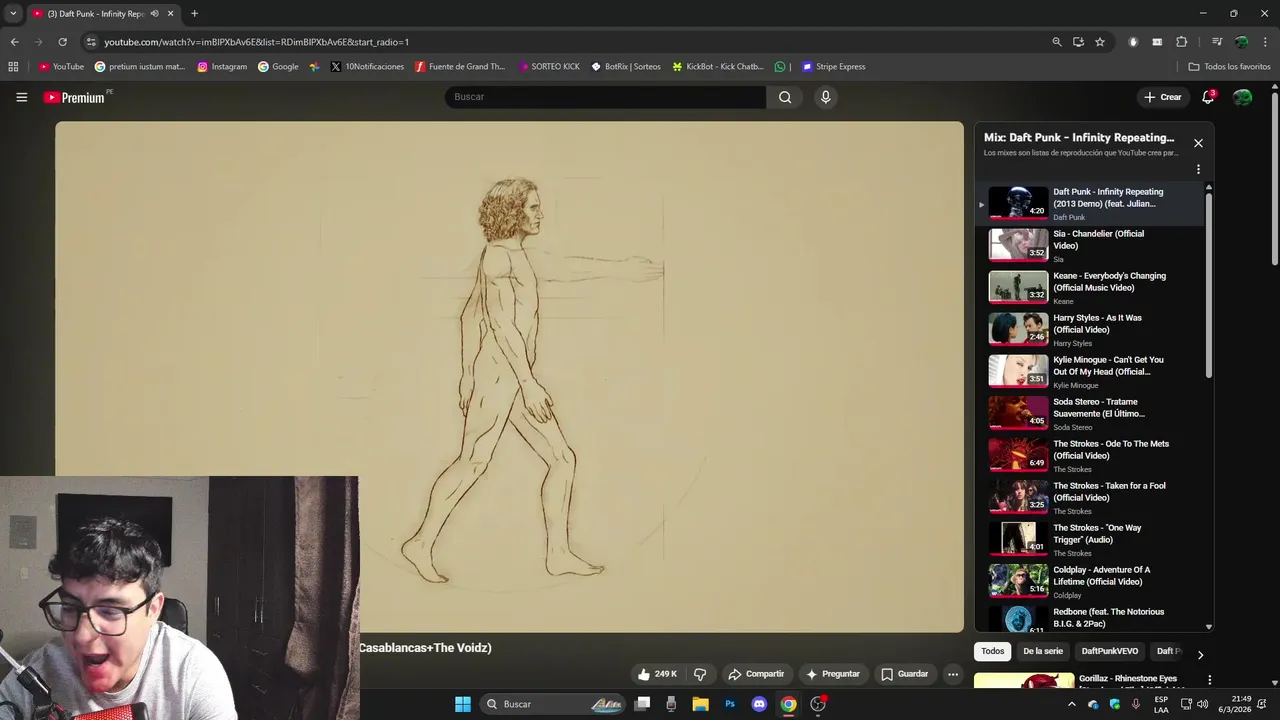Open Google bookmark
Screen dimensions: 1280x720
pos(278,67)
